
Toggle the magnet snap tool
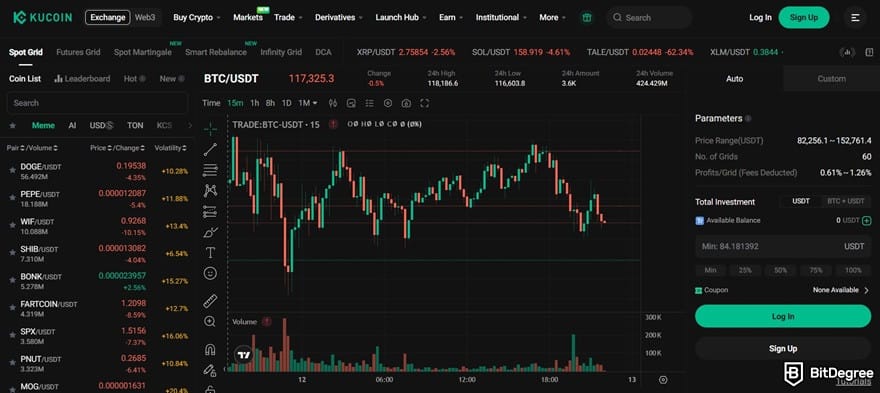[210, 350]
